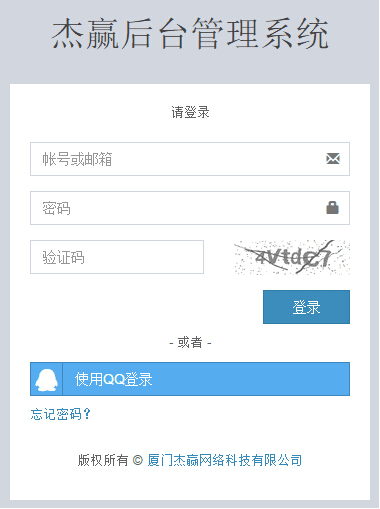Click the © copyright symbol
Viewport: 380px width, 509px height.
[x=138, y=460]
